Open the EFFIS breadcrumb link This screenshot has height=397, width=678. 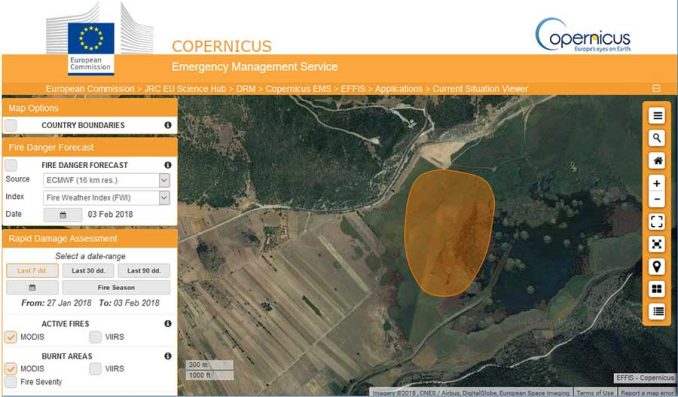coord(353,89)
